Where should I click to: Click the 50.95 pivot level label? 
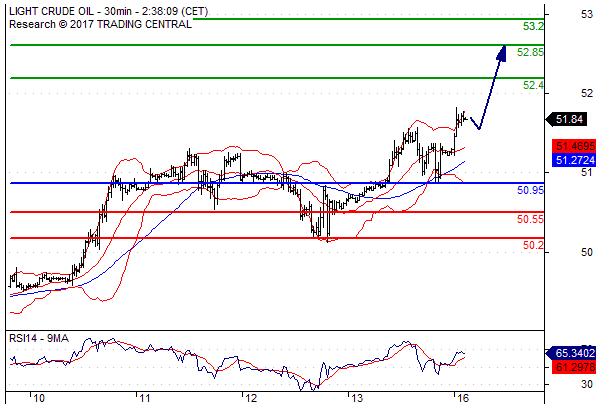(x=530, y=190)
